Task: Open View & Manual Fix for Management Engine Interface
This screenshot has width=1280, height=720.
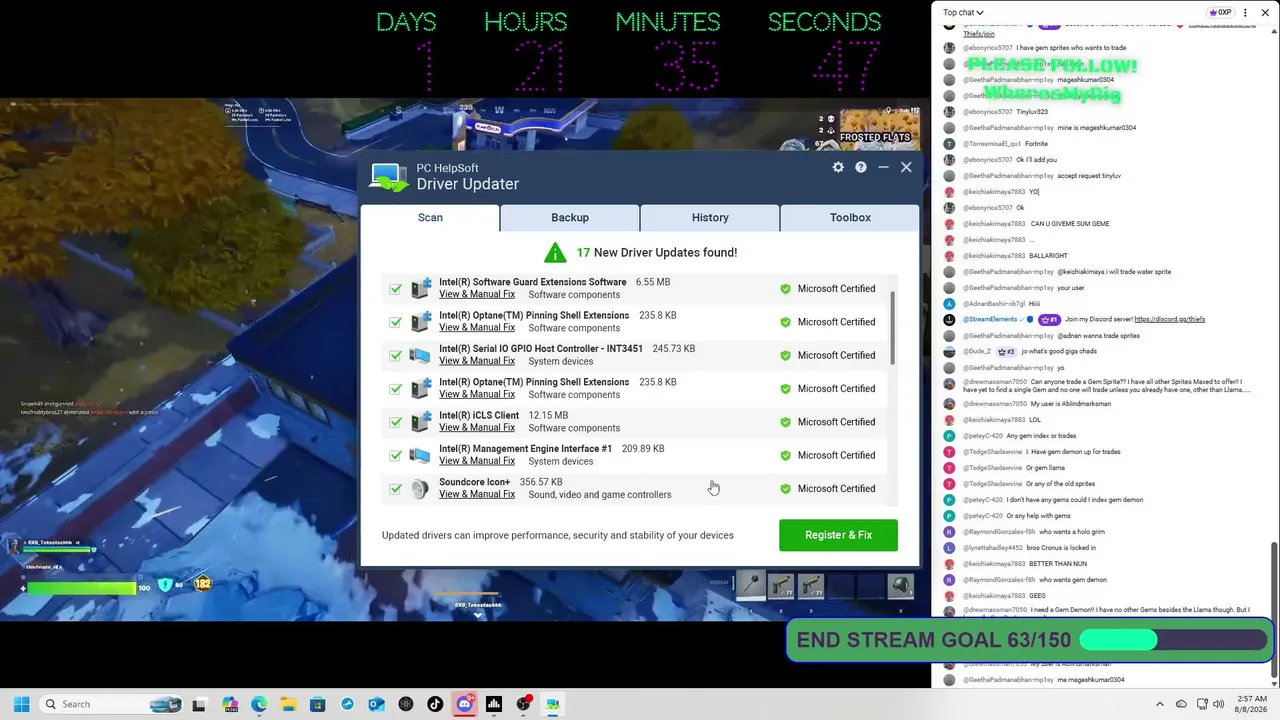Action: [x=477, y=461]
